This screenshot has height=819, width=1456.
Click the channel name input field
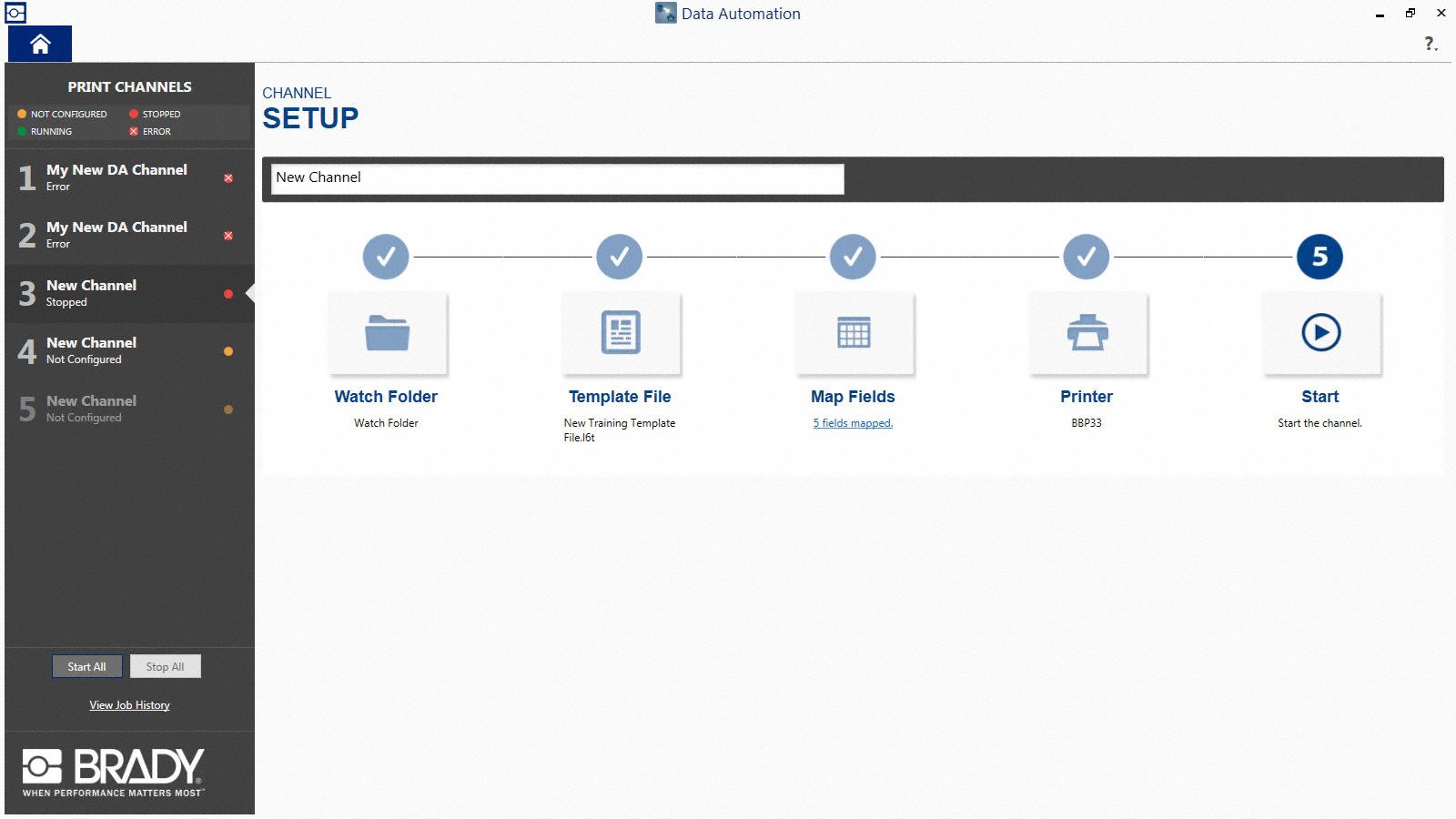click(555, 178)
